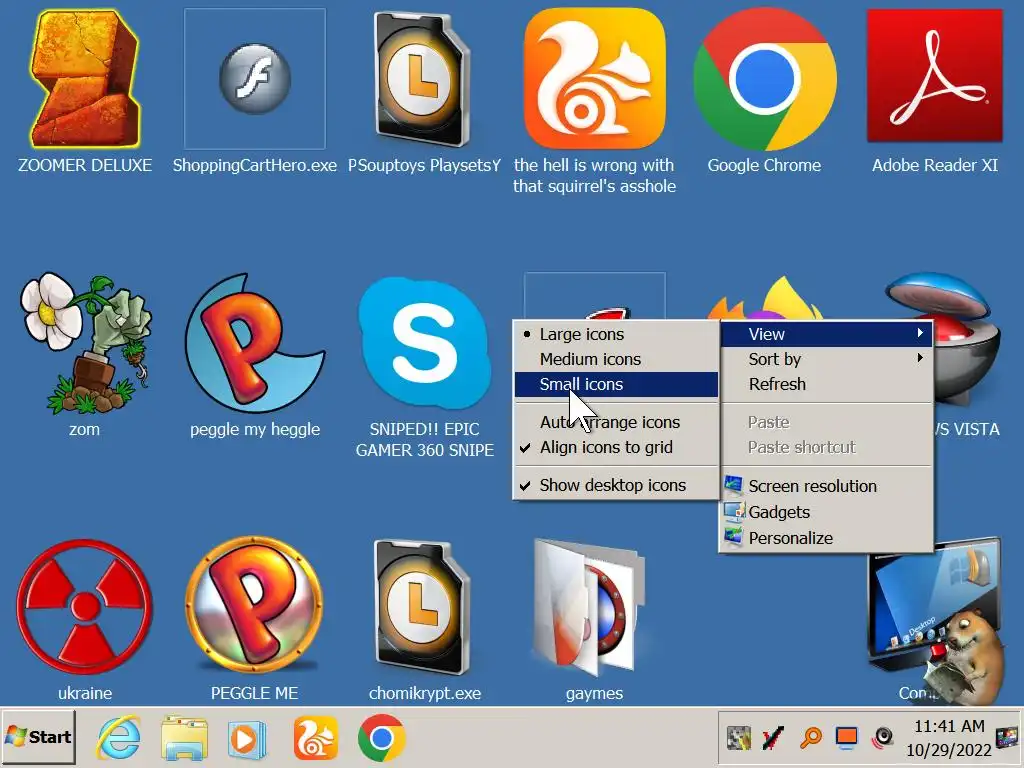1024x768 pixels.
Task: Open Windows Media Player from taskbar
Action: [247, 739]
